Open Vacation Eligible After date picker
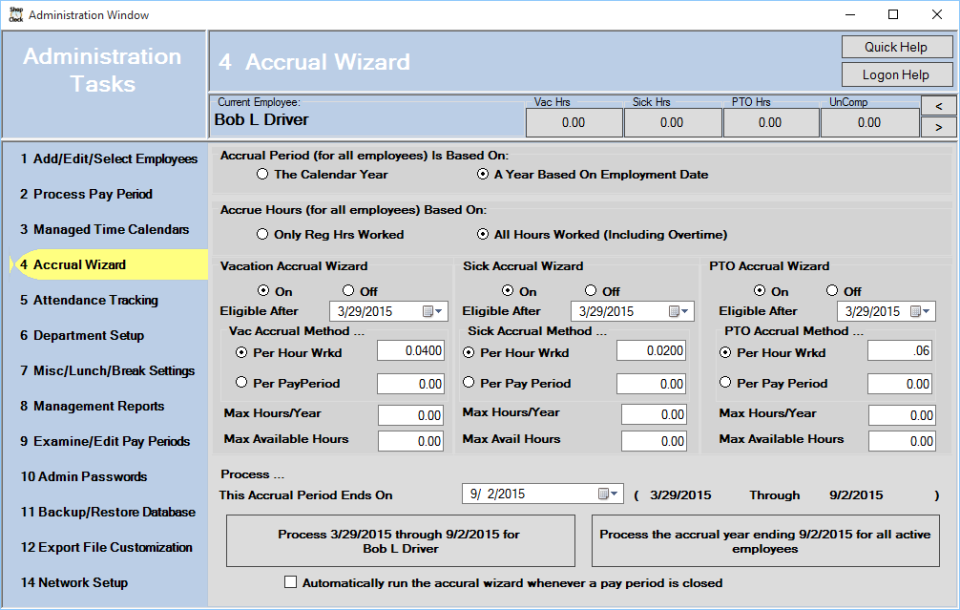The height and width of the screenshot is (610, 960). click(x=433, y=311)
